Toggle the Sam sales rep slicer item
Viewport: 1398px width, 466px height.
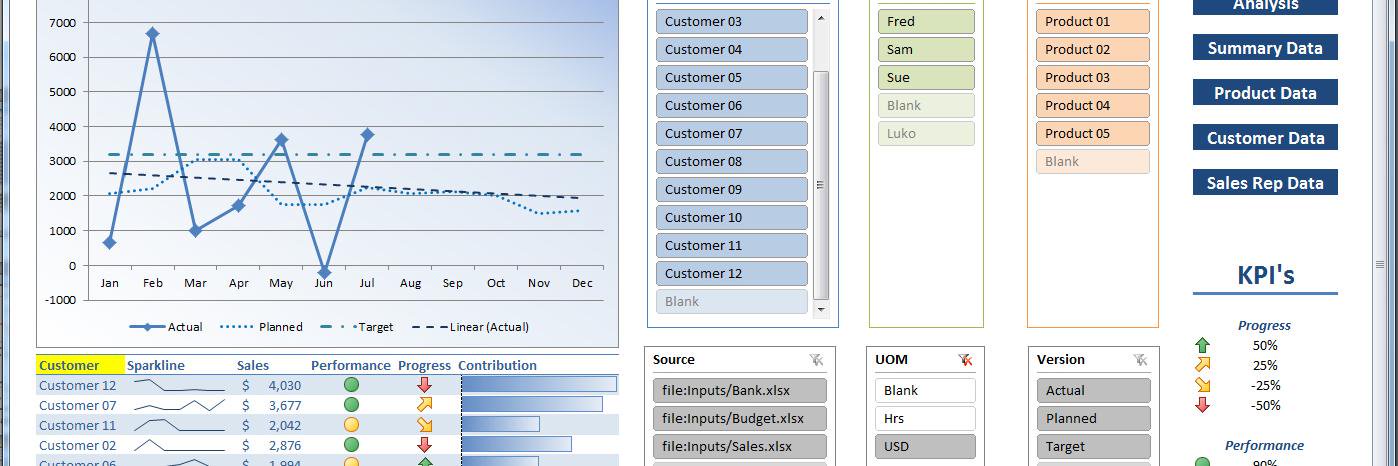926,49
